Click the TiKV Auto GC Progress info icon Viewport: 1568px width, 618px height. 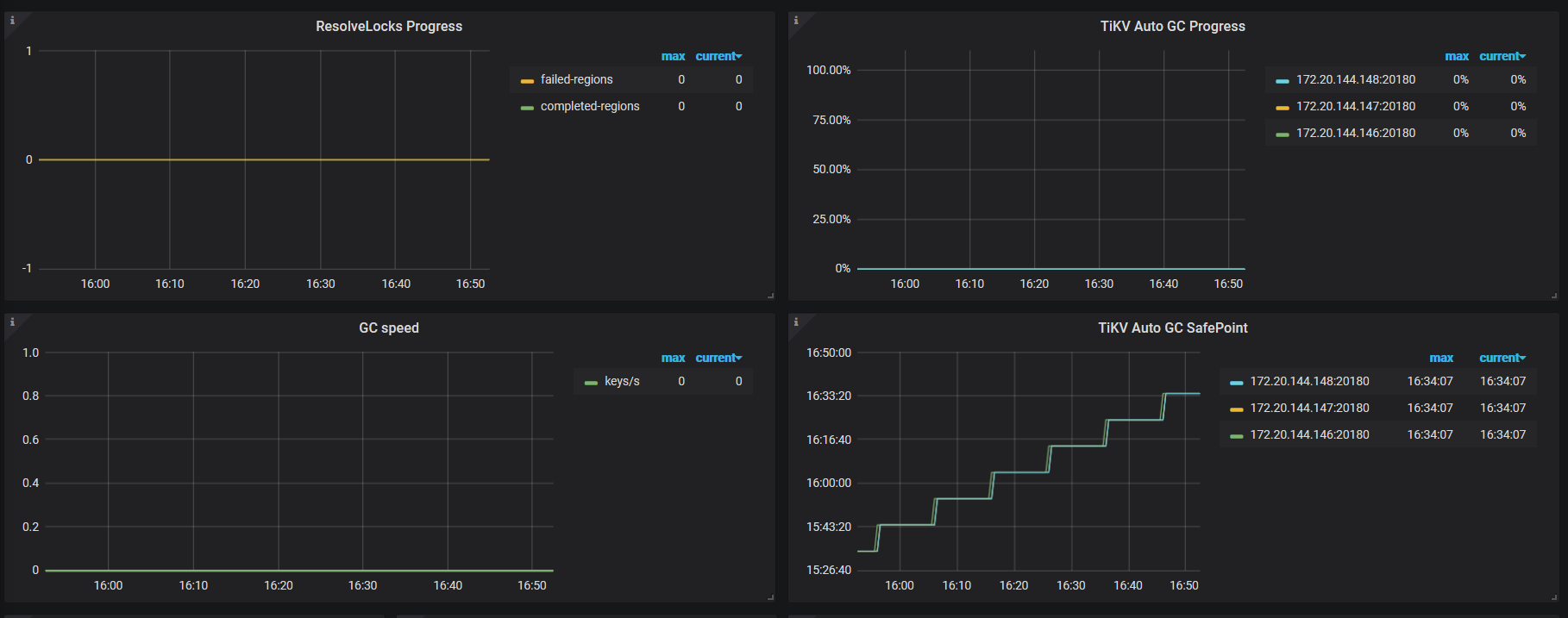point(795,20)
